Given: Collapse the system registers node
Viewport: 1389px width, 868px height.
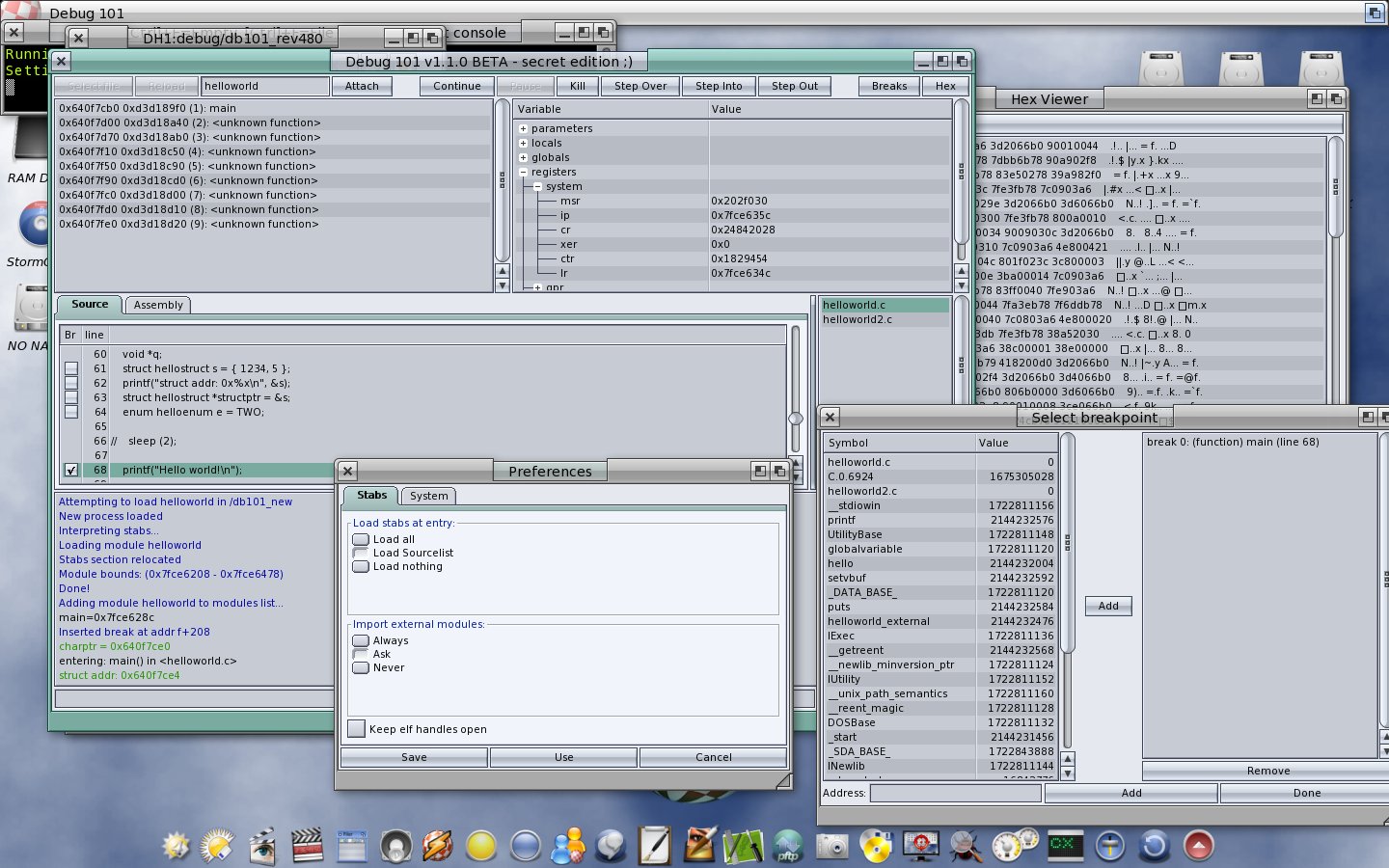Looking at the screenshot, I should (x=537, y=186).
